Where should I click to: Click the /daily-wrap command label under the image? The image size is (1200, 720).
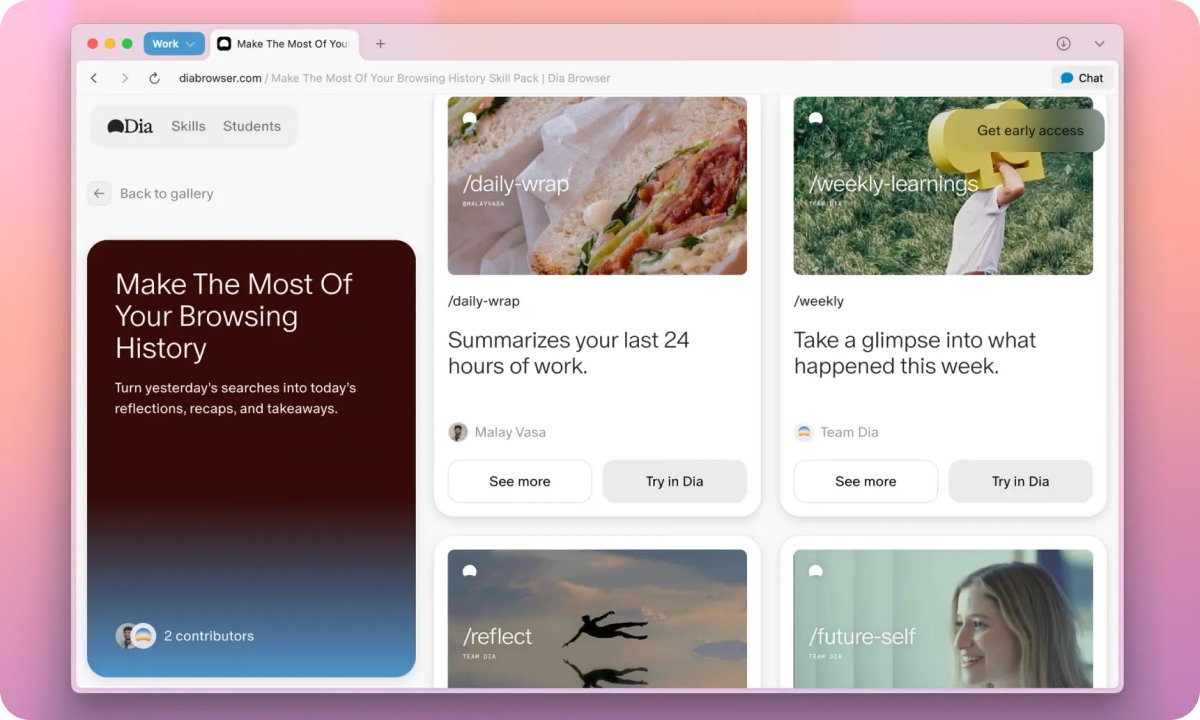coord(484,301)
